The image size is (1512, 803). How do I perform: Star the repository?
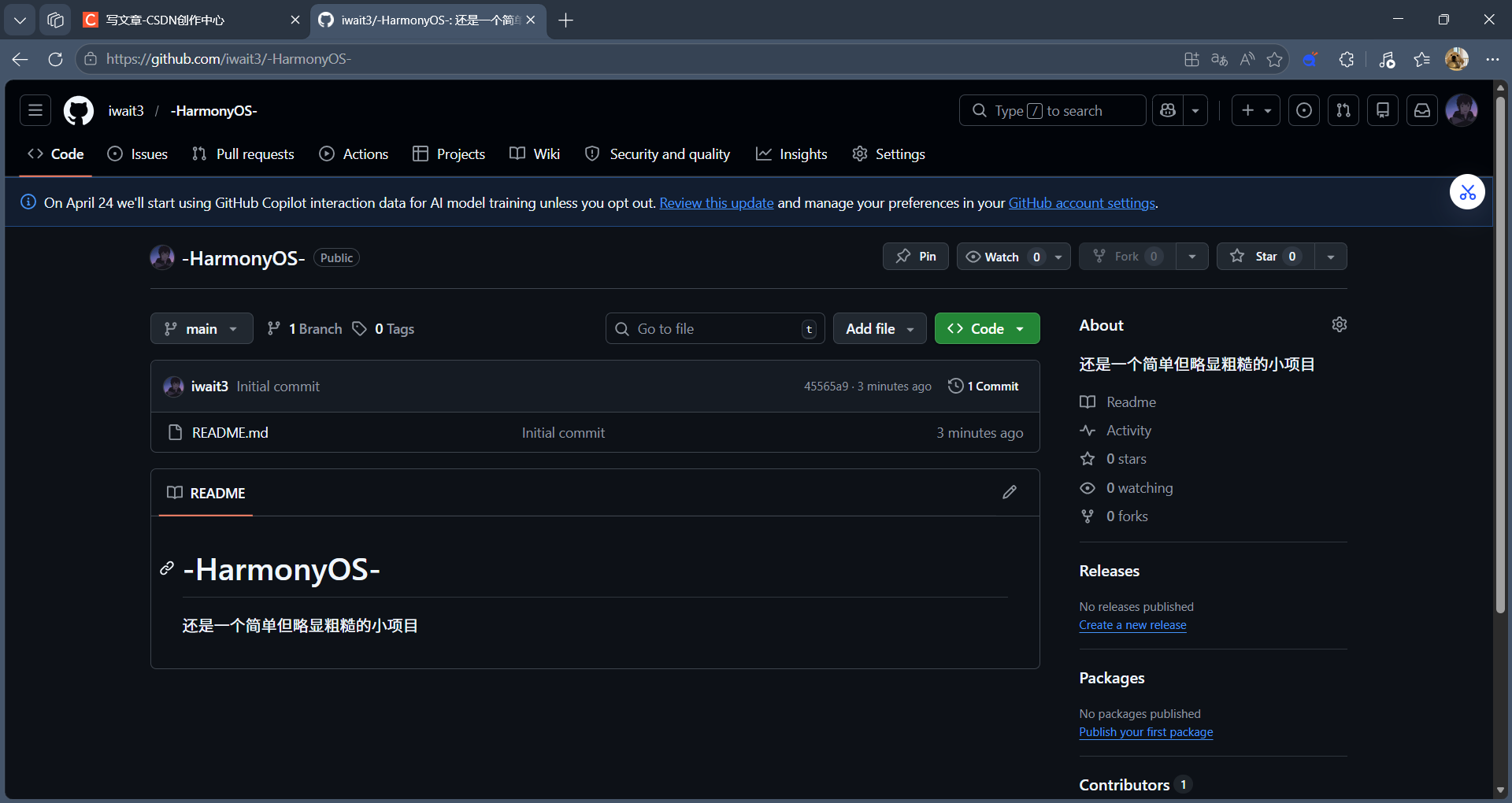click(1266, 257)
